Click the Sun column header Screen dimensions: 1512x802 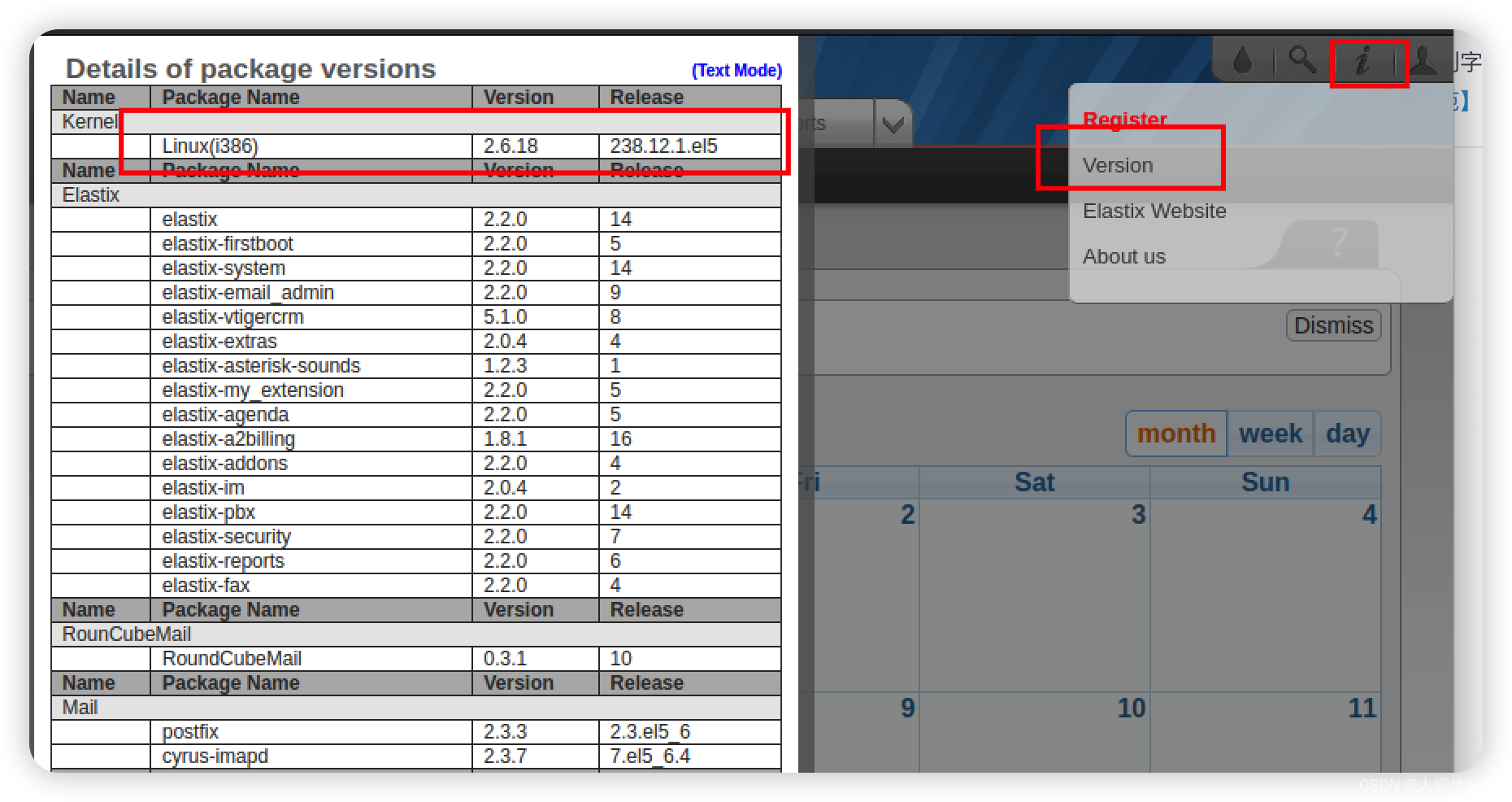tap(1265, 482)
